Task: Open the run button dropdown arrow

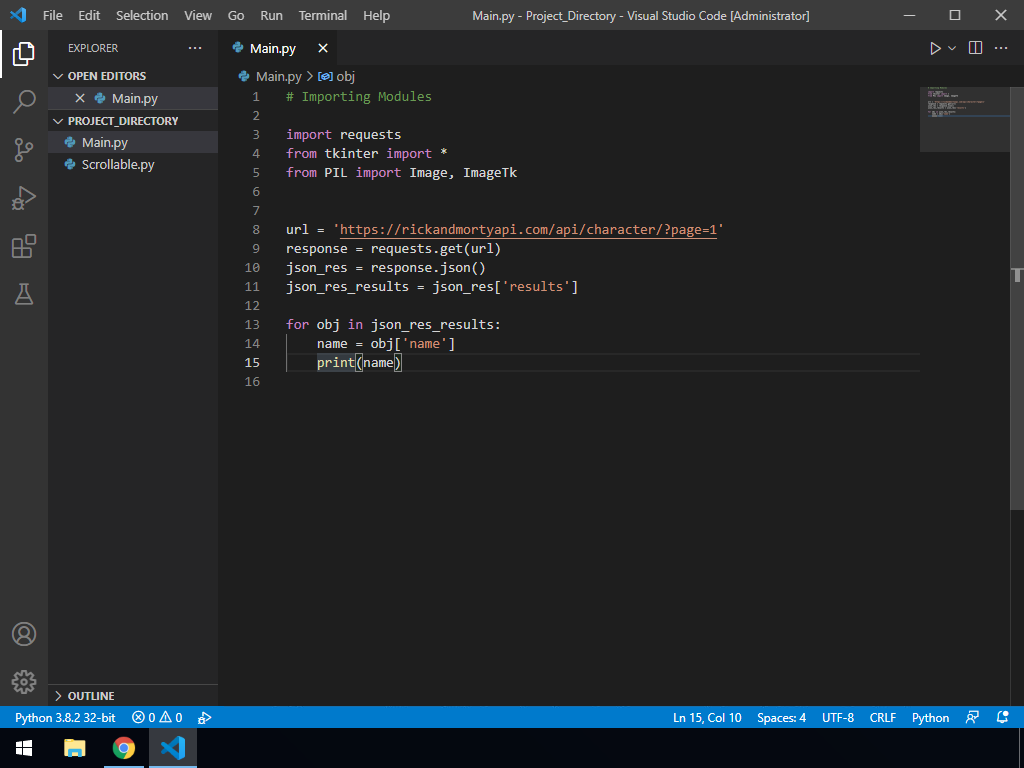Action: point(952,48)
